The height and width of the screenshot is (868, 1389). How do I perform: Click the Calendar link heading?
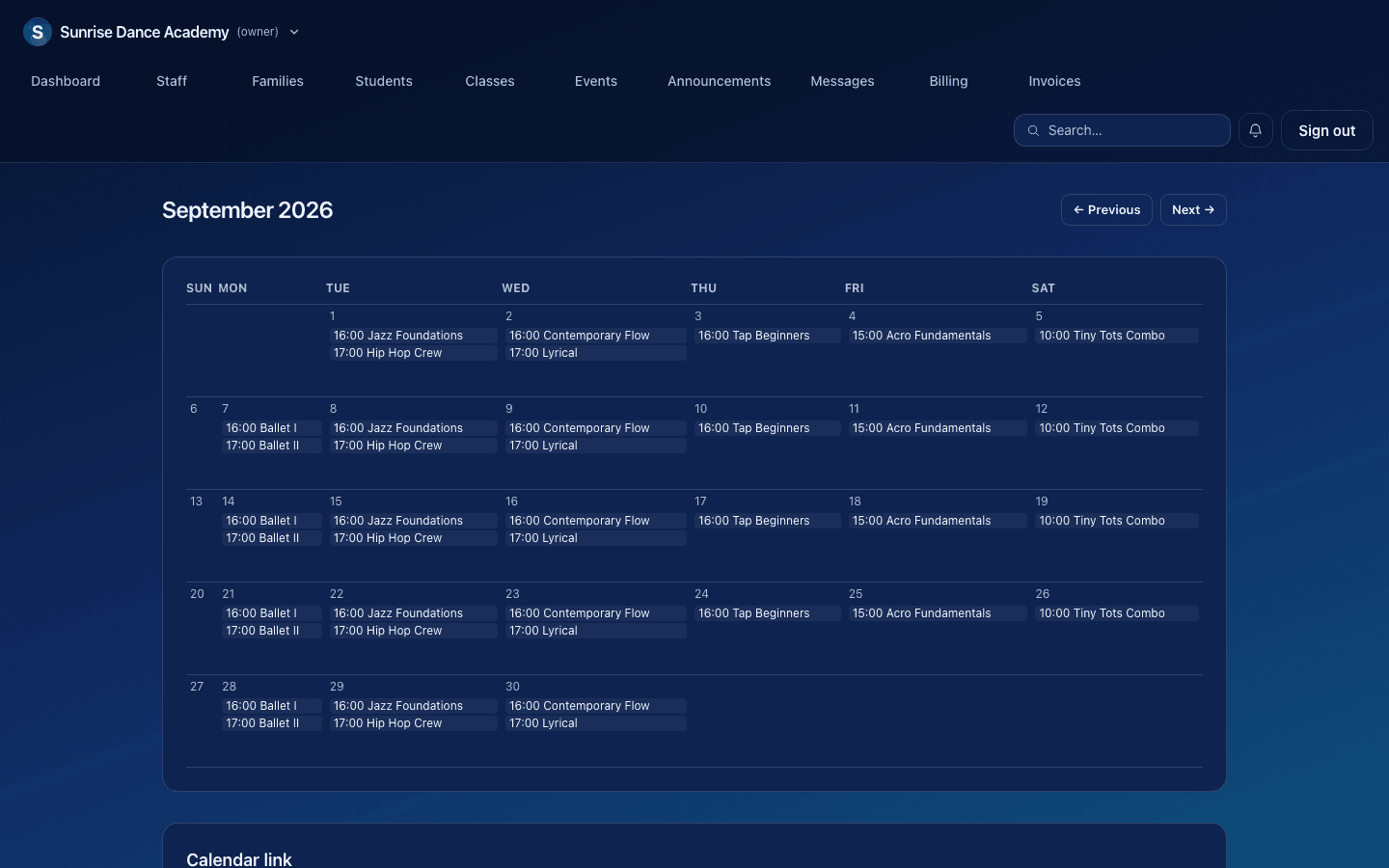[239, 859]
